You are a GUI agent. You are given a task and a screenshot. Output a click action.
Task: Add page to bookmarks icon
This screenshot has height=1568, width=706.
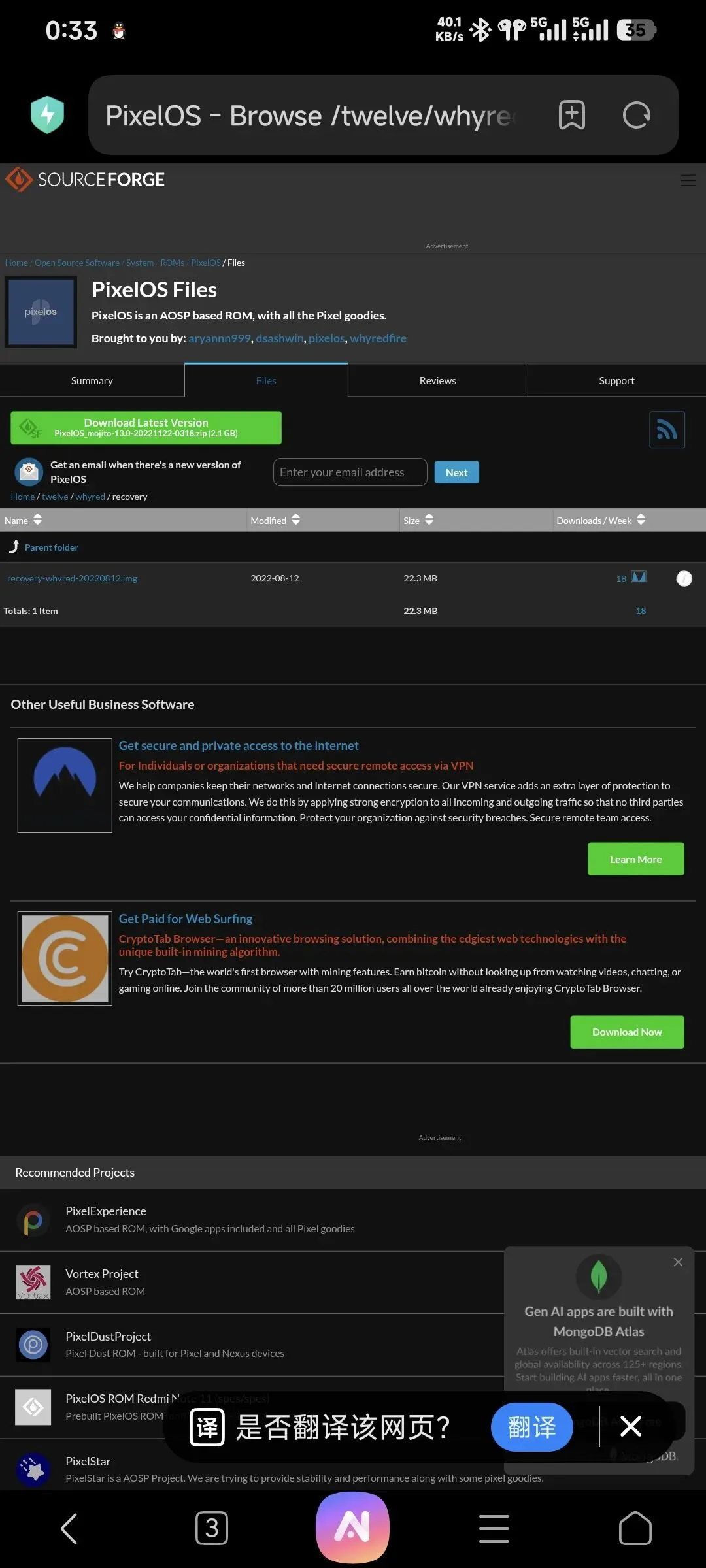coord(571,115)
